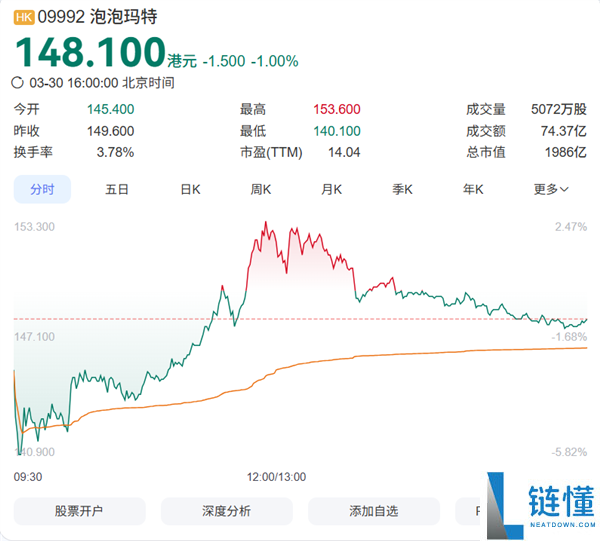The height and width of the screenshot is (541, 600).
Task: Click the 最低 value 140.100
Action: click(x=337, y=131)
